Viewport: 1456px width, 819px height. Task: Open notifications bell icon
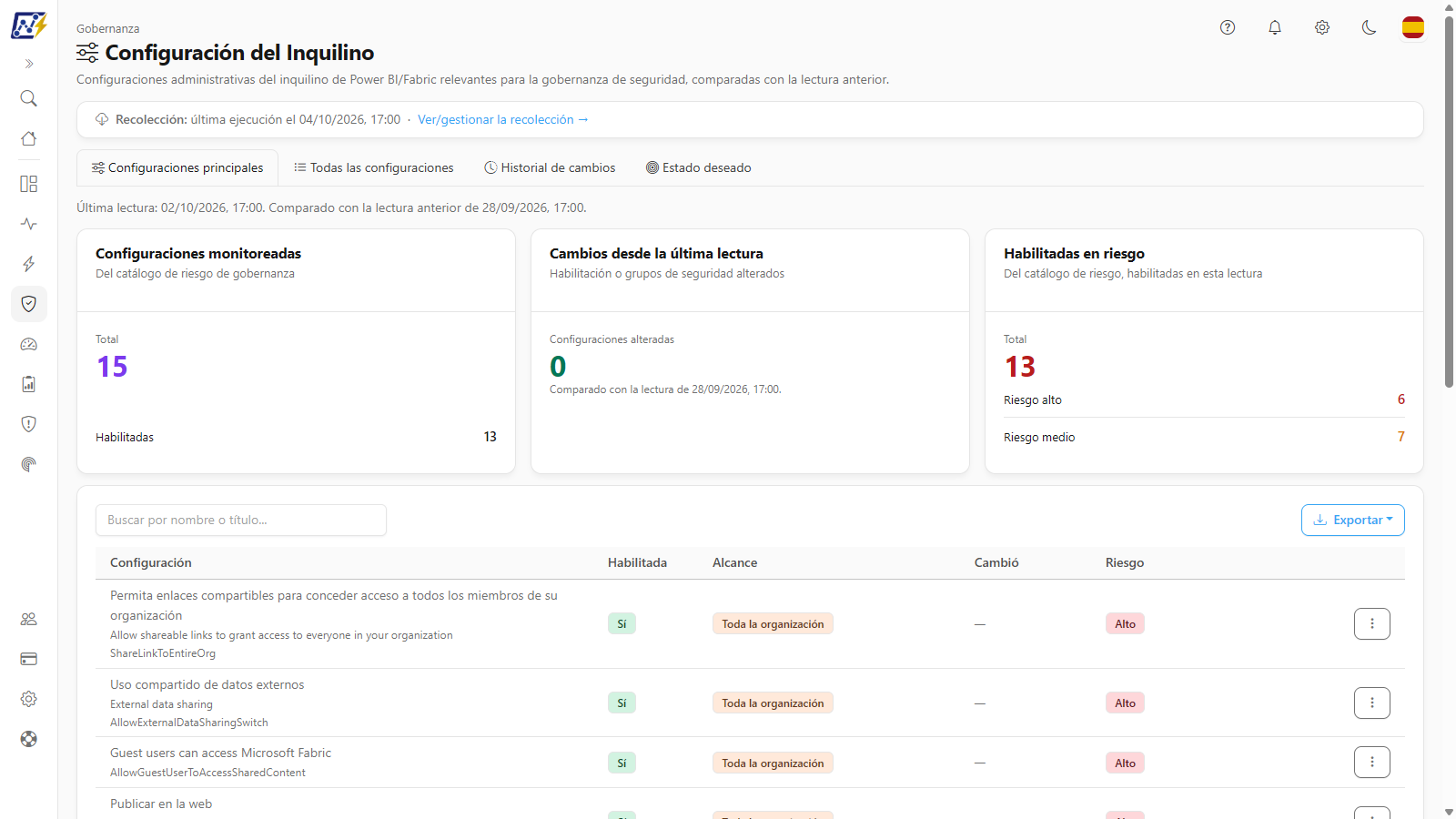(x=1275, y=27)
